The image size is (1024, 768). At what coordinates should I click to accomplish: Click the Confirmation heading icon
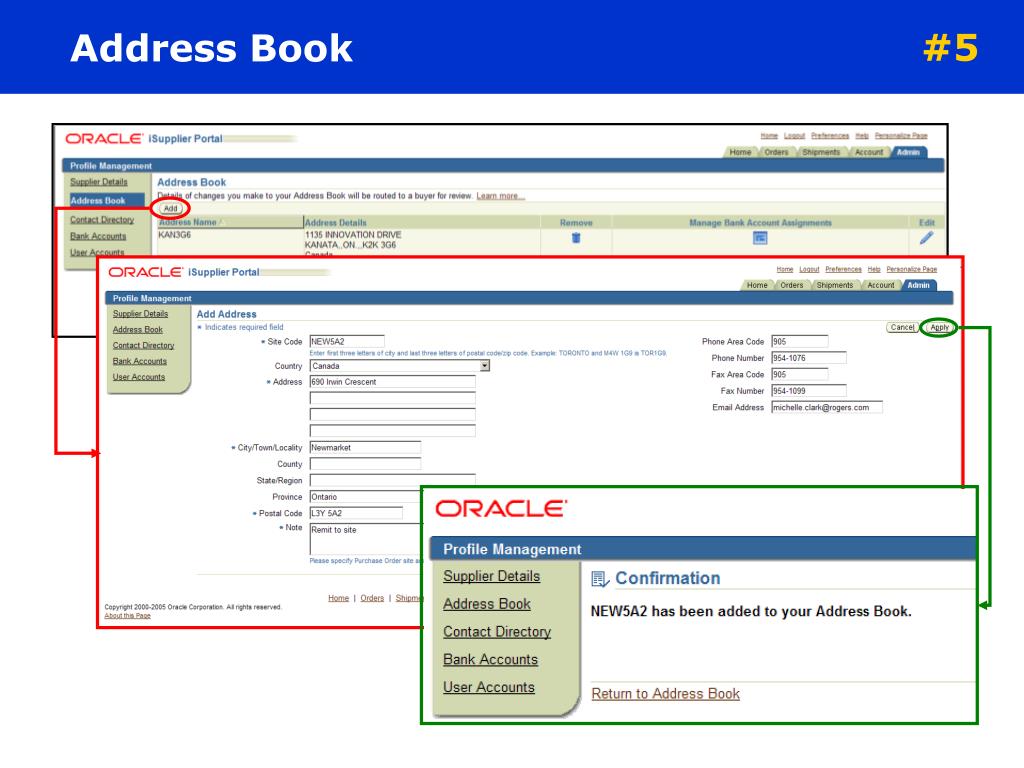point(599,578)
